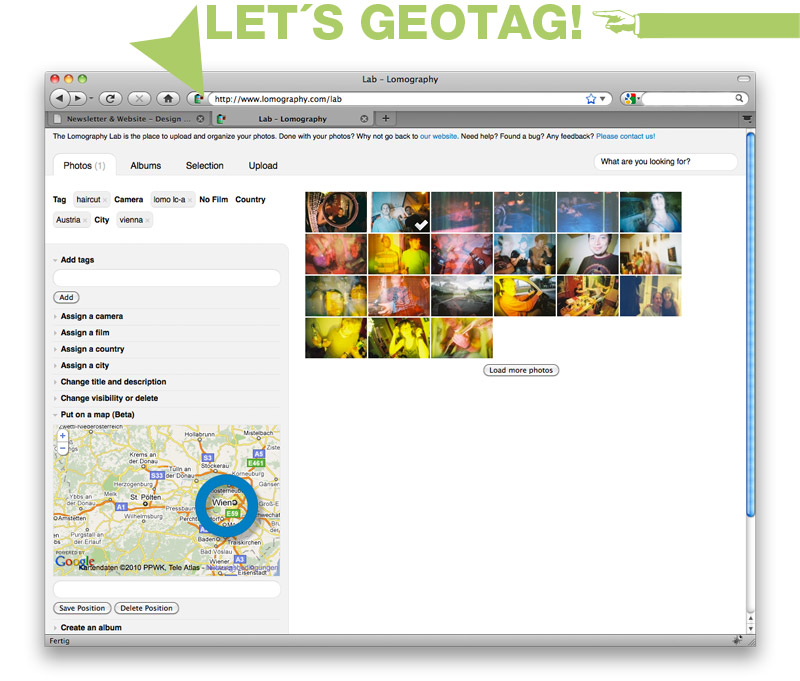Remove the lomo lc-a camera filter
Viewport: 800px width, 681px height.
(x=189, y=200)
